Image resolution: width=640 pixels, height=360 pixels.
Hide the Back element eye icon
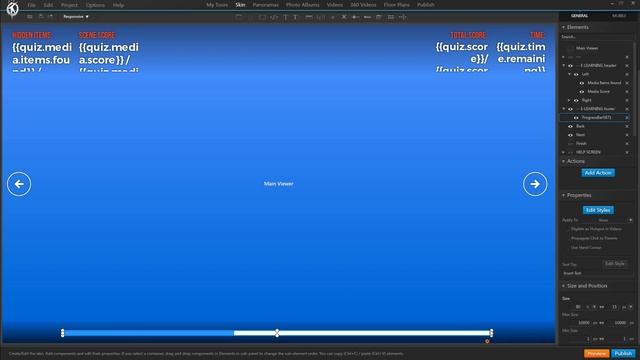tap(570, 127)
